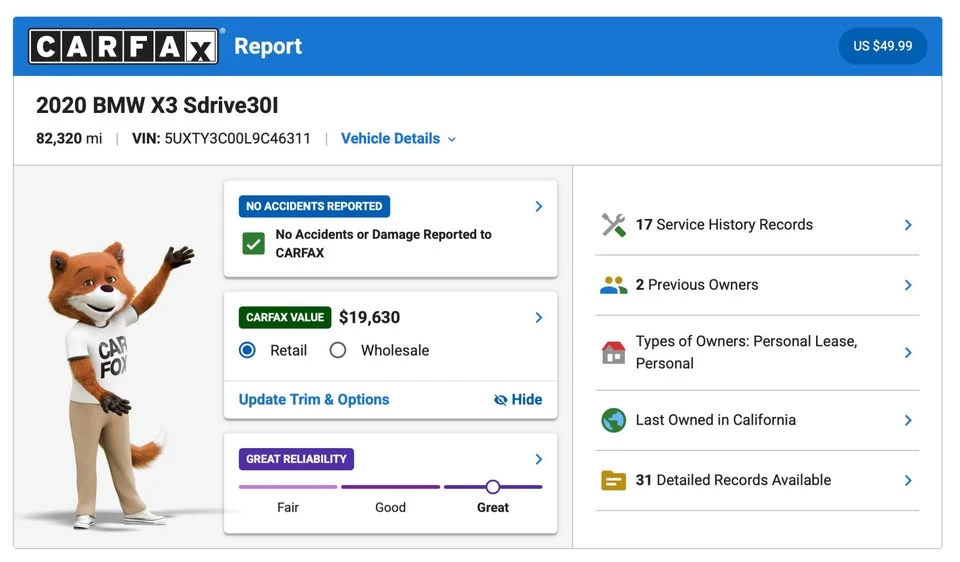Click 2 Previous Owners text
Viewport: 960px width, 562px height.
[697, 285]
